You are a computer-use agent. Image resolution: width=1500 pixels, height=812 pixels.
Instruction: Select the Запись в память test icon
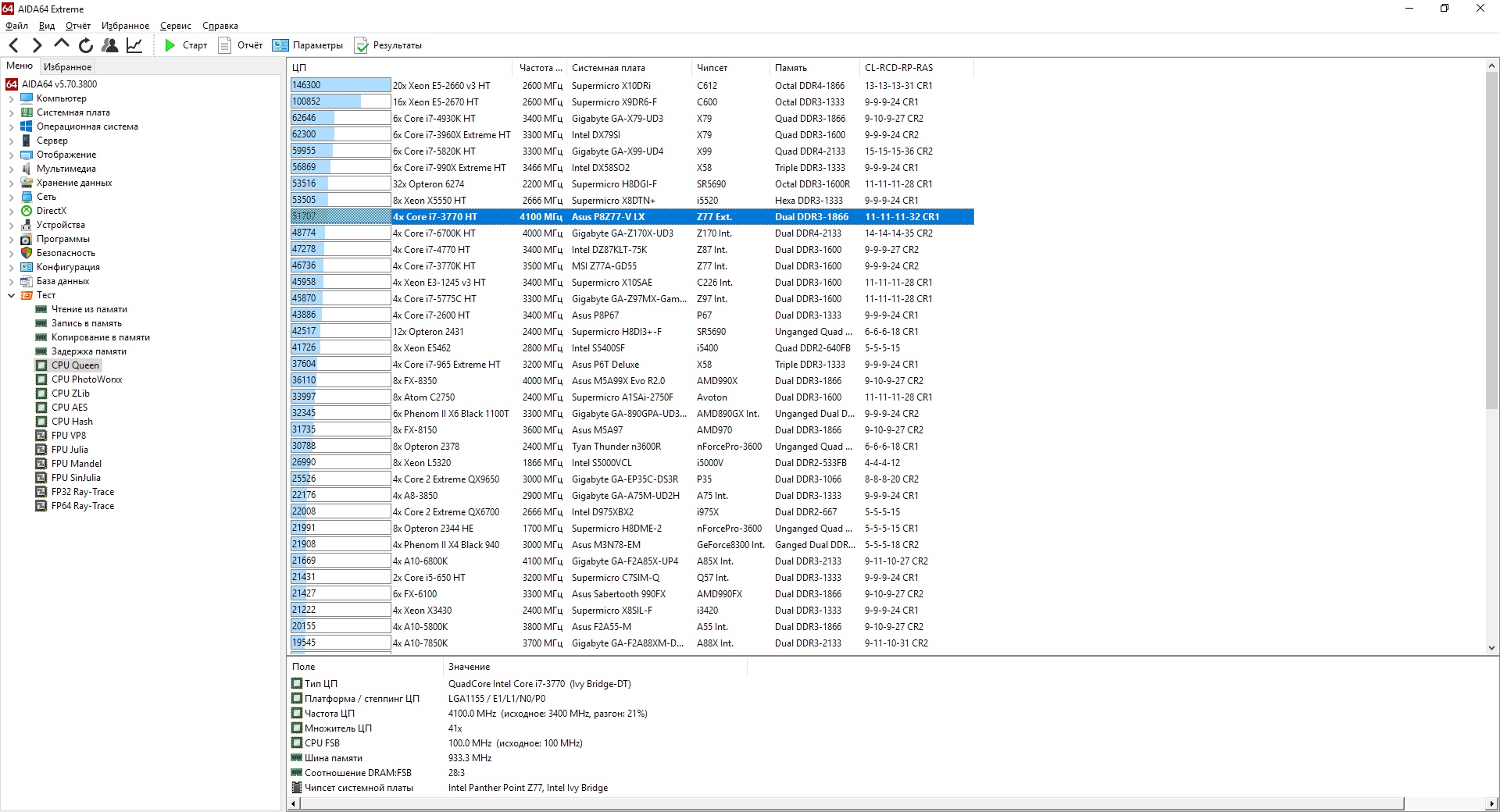coord(41,323)
